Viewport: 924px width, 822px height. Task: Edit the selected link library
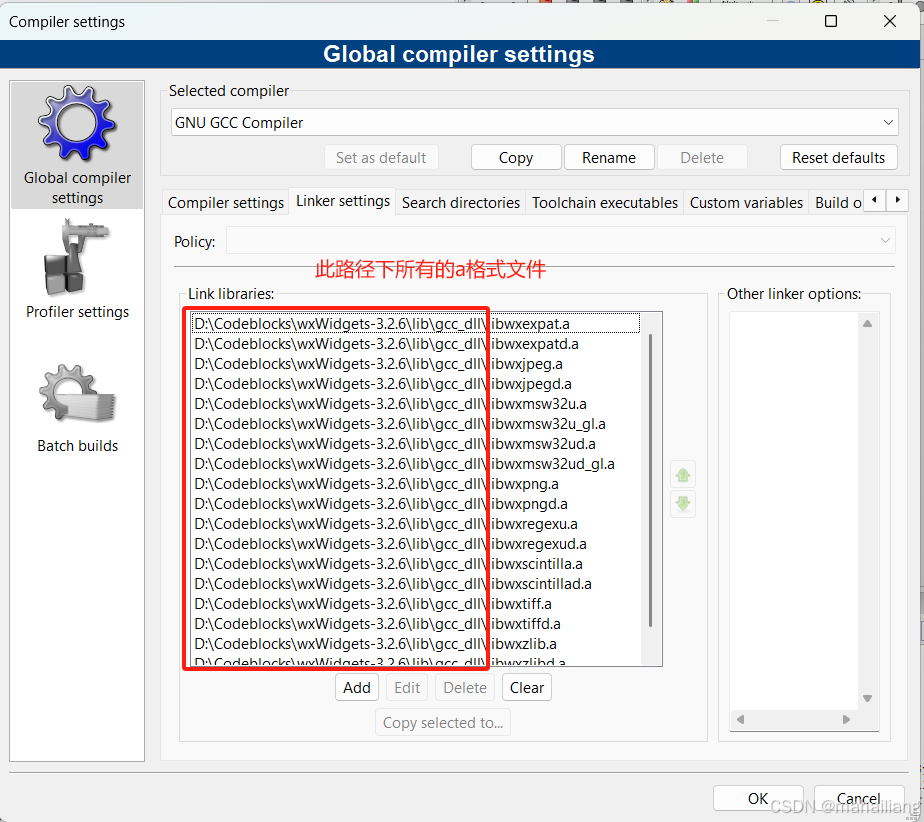pos(407,688)
